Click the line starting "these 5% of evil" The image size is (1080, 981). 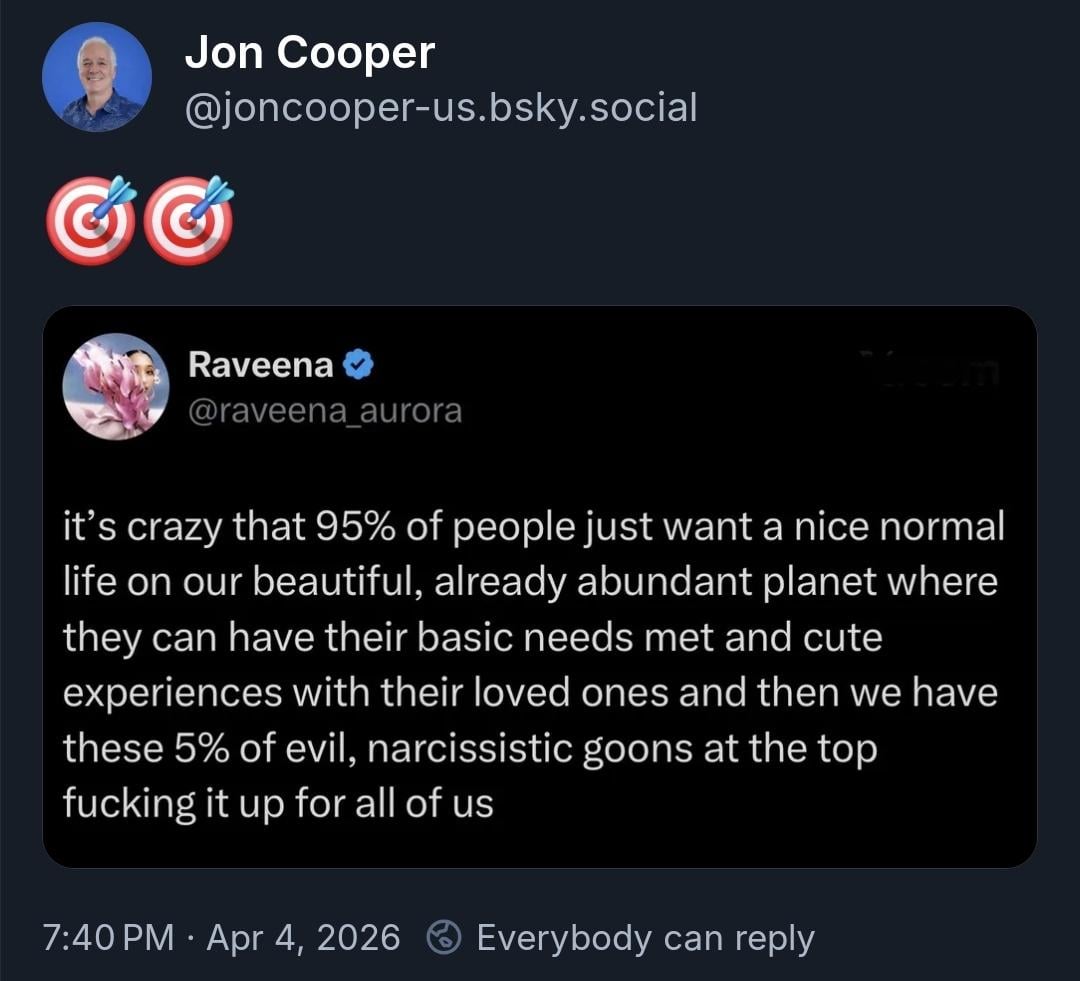[469, 747]
